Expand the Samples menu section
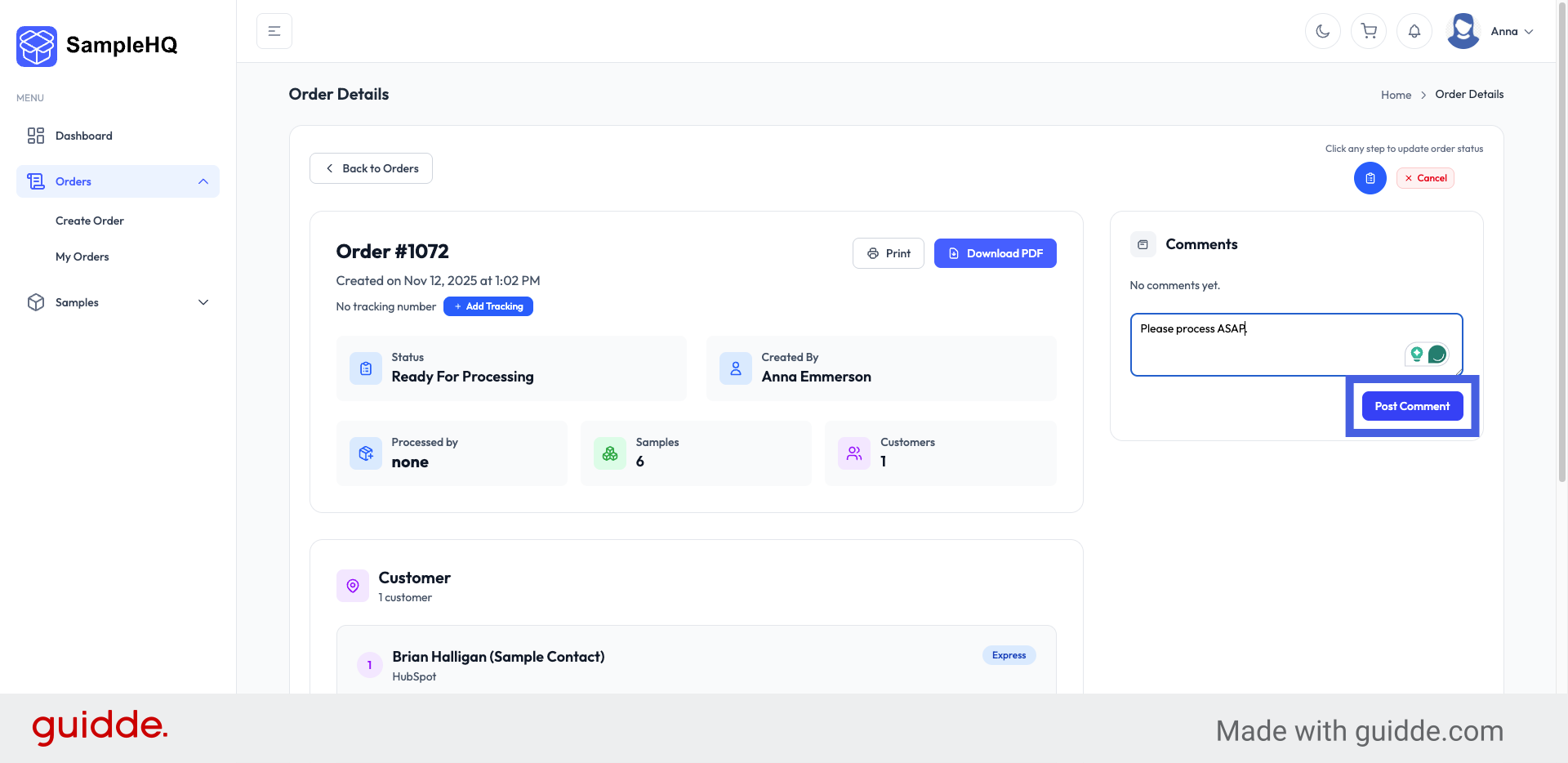Image resolution: width=1568 pixels, height=763 pixels. tap(203, 302)
